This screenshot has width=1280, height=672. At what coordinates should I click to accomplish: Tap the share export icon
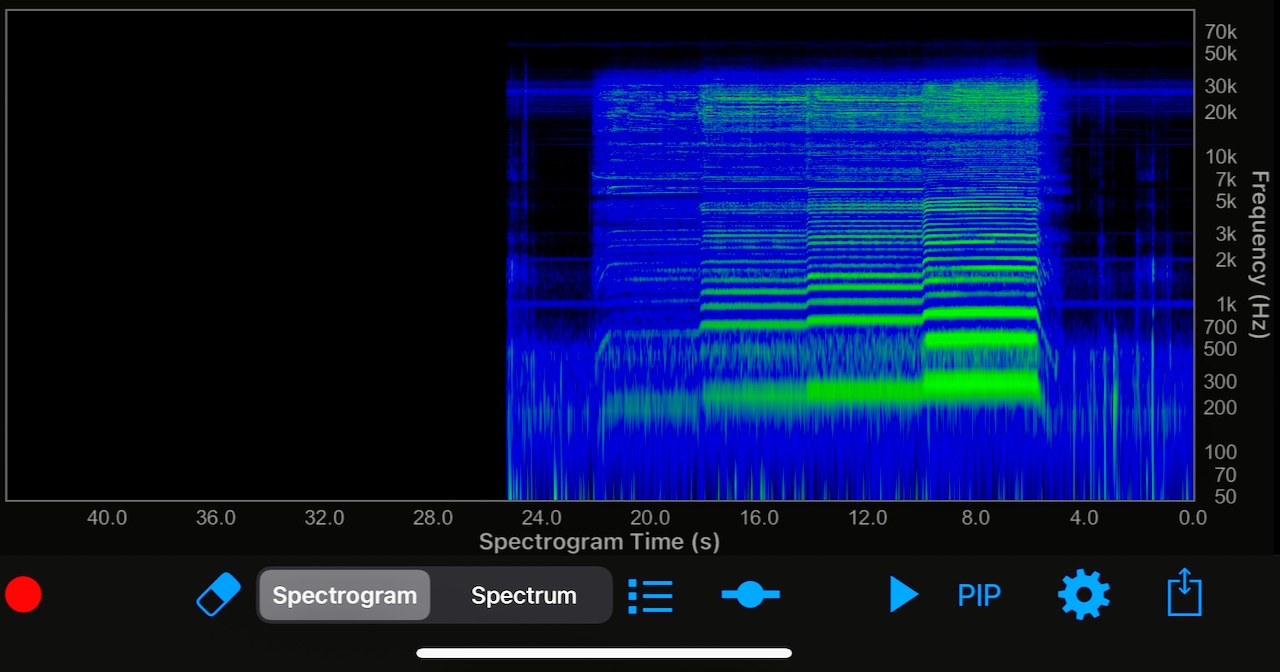[1184, 593]
